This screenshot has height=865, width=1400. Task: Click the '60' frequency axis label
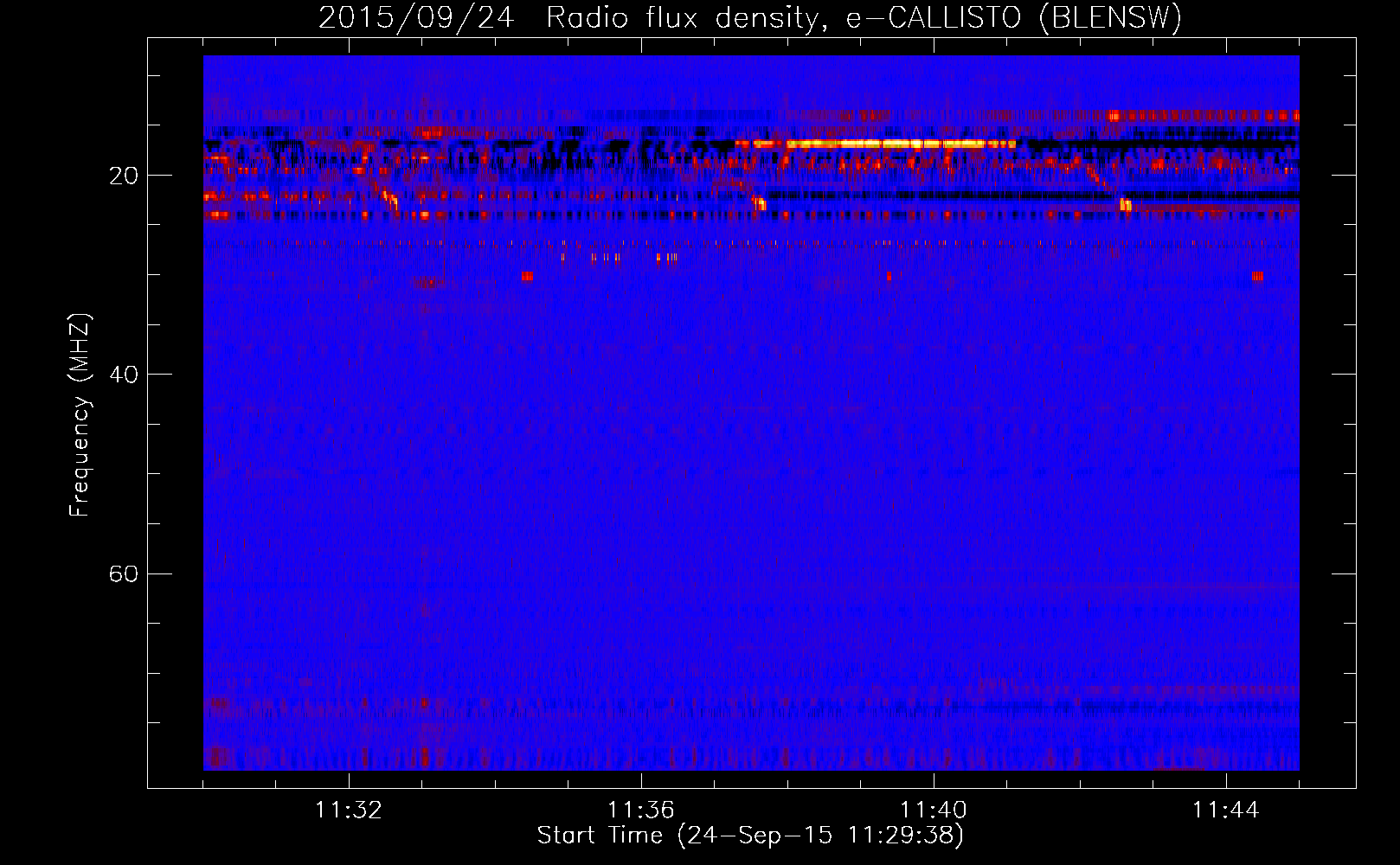click(124, 573)
